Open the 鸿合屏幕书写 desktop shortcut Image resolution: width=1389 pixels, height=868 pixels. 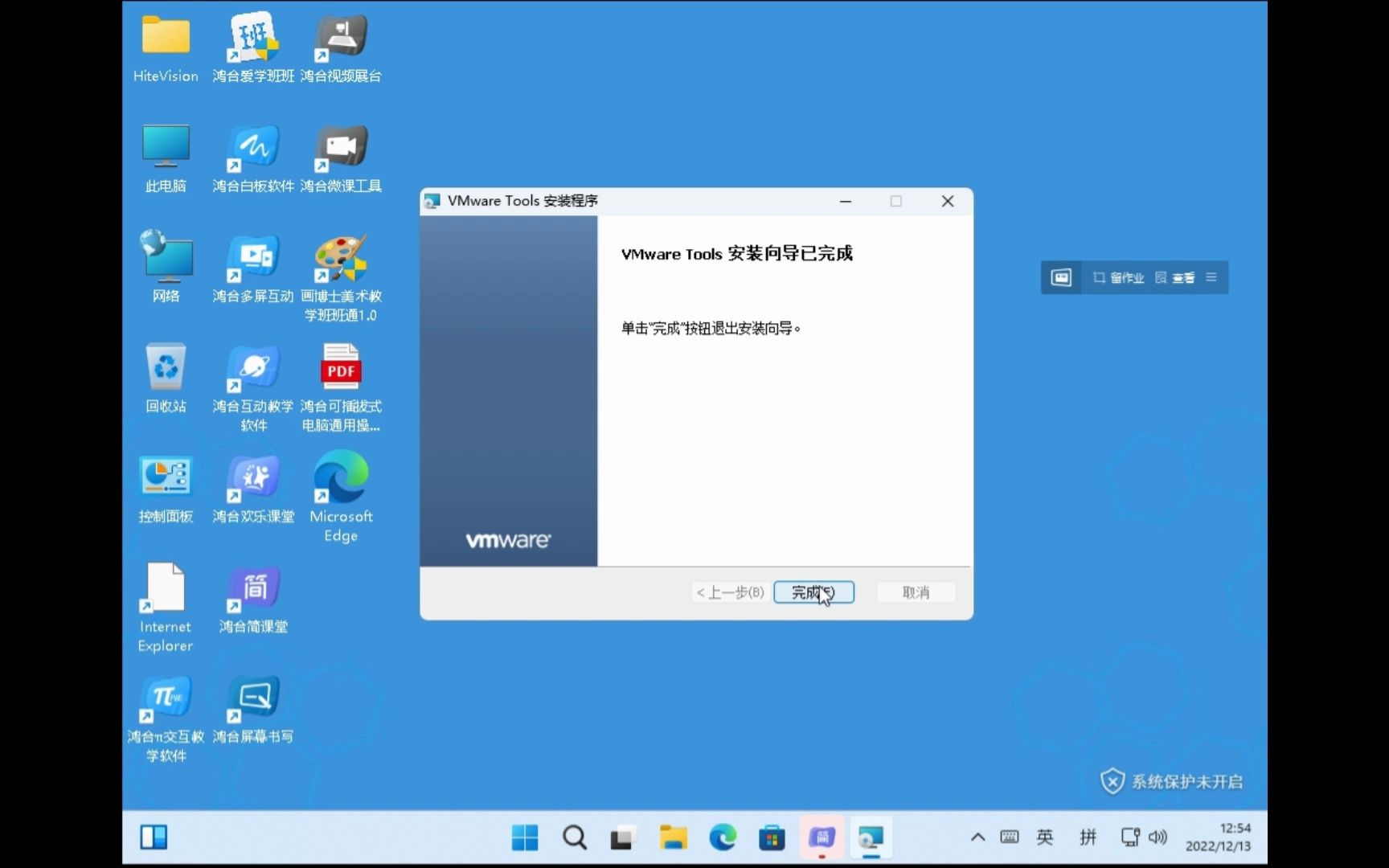coord(253,710)
